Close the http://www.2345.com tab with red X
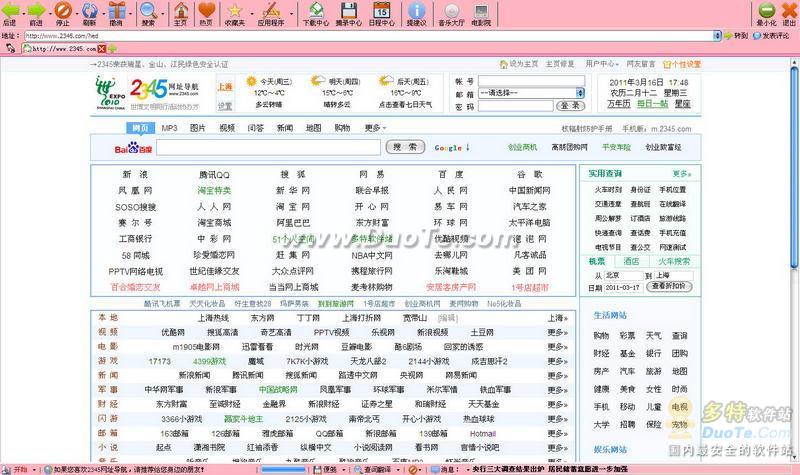 [102, 49]
